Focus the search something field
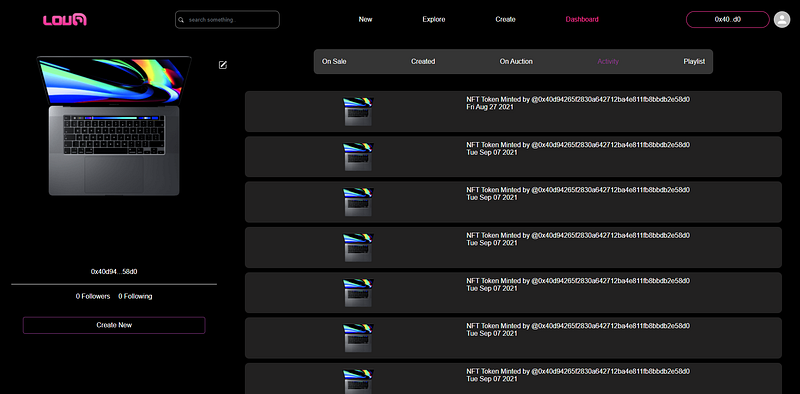Viewport: 800px width, 394px height. (x=227, y=19)
